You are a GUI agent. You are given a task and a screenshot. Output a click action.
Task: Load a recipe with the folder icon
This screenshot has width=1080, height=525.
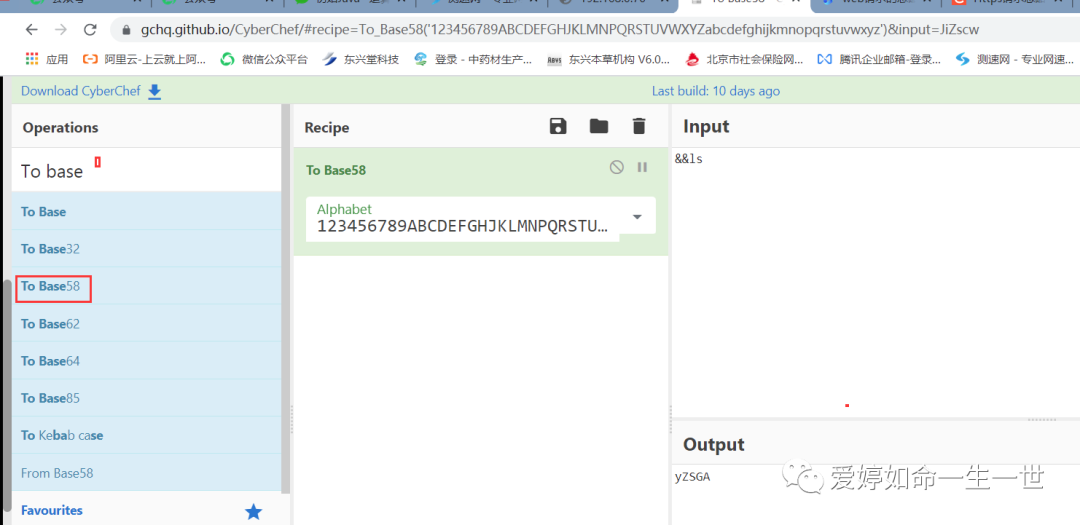(599, 126)
